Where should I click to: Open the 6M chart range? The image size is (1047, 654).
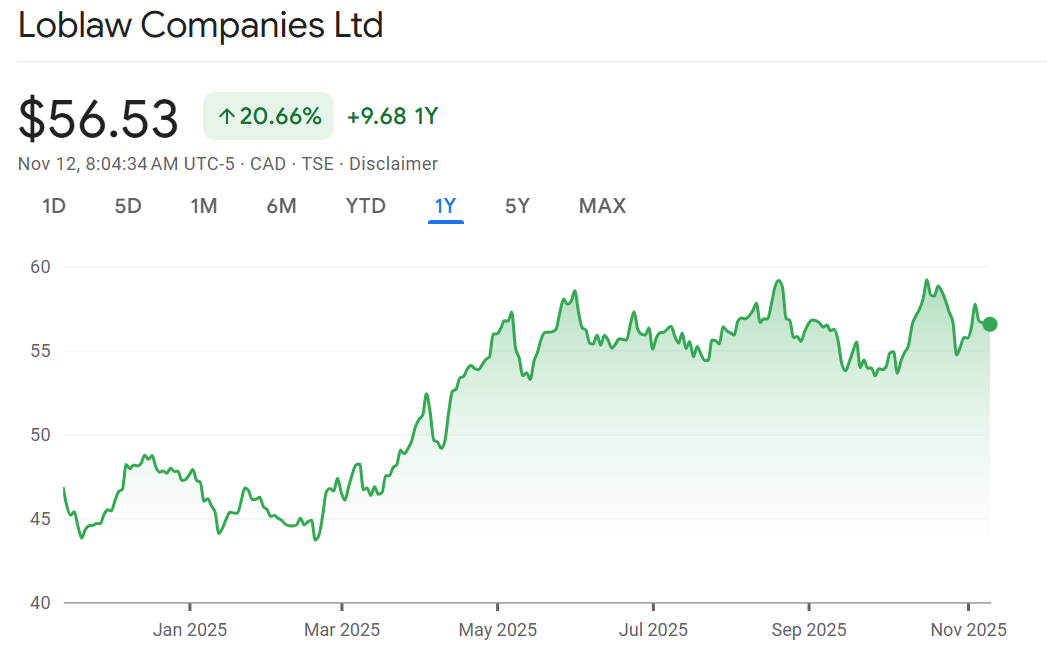pos(281,206)
